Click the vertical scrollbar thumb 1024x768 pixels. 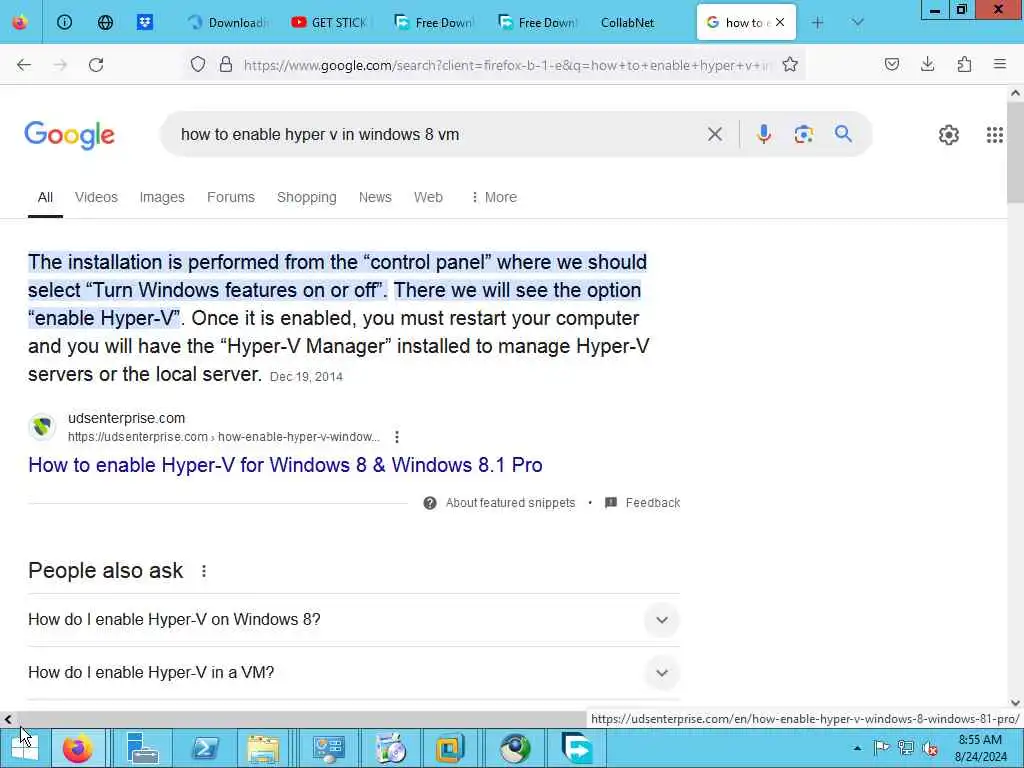pyautogui.click(x=1015, y=152)
